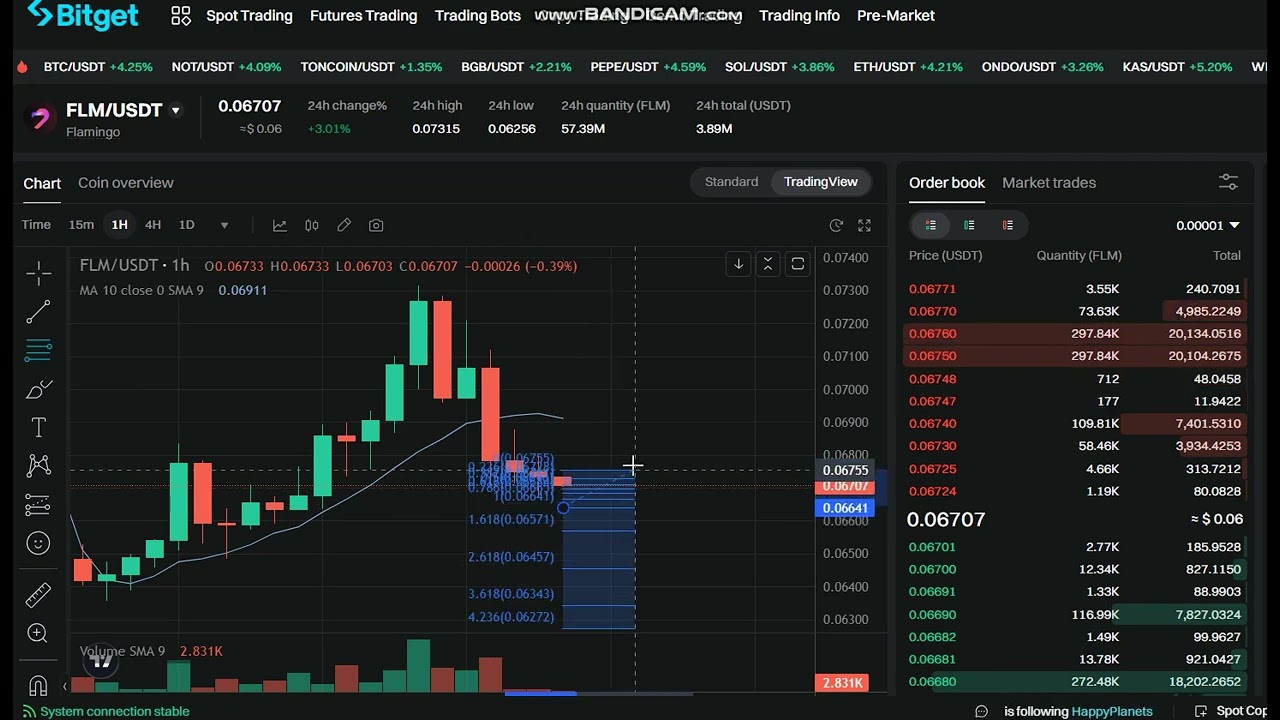This screenshot has height=720, width=1280.
Task: Open more time intervals dropdown
Action: 224,225
